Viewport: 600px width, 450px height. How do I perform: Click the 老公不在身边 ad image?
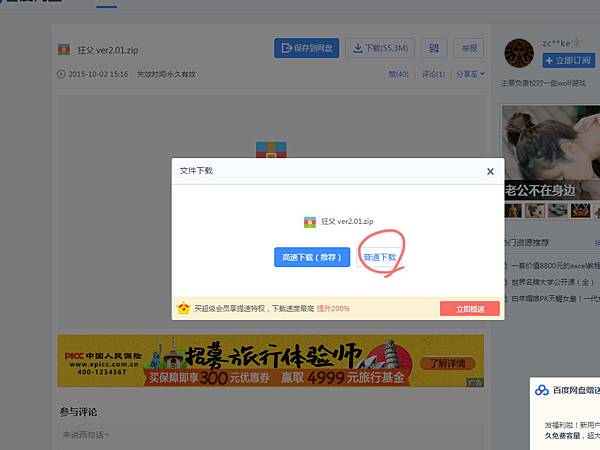(551, 152)
